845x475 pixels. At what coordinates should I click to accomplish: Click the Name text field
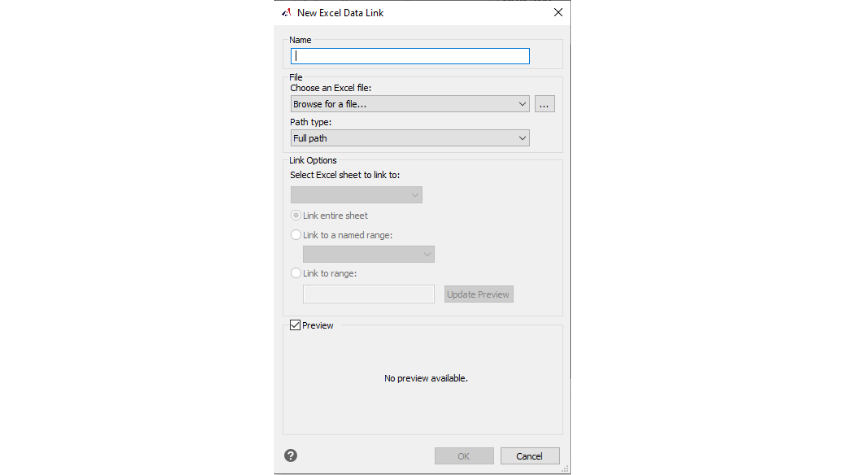click(410, 56)
